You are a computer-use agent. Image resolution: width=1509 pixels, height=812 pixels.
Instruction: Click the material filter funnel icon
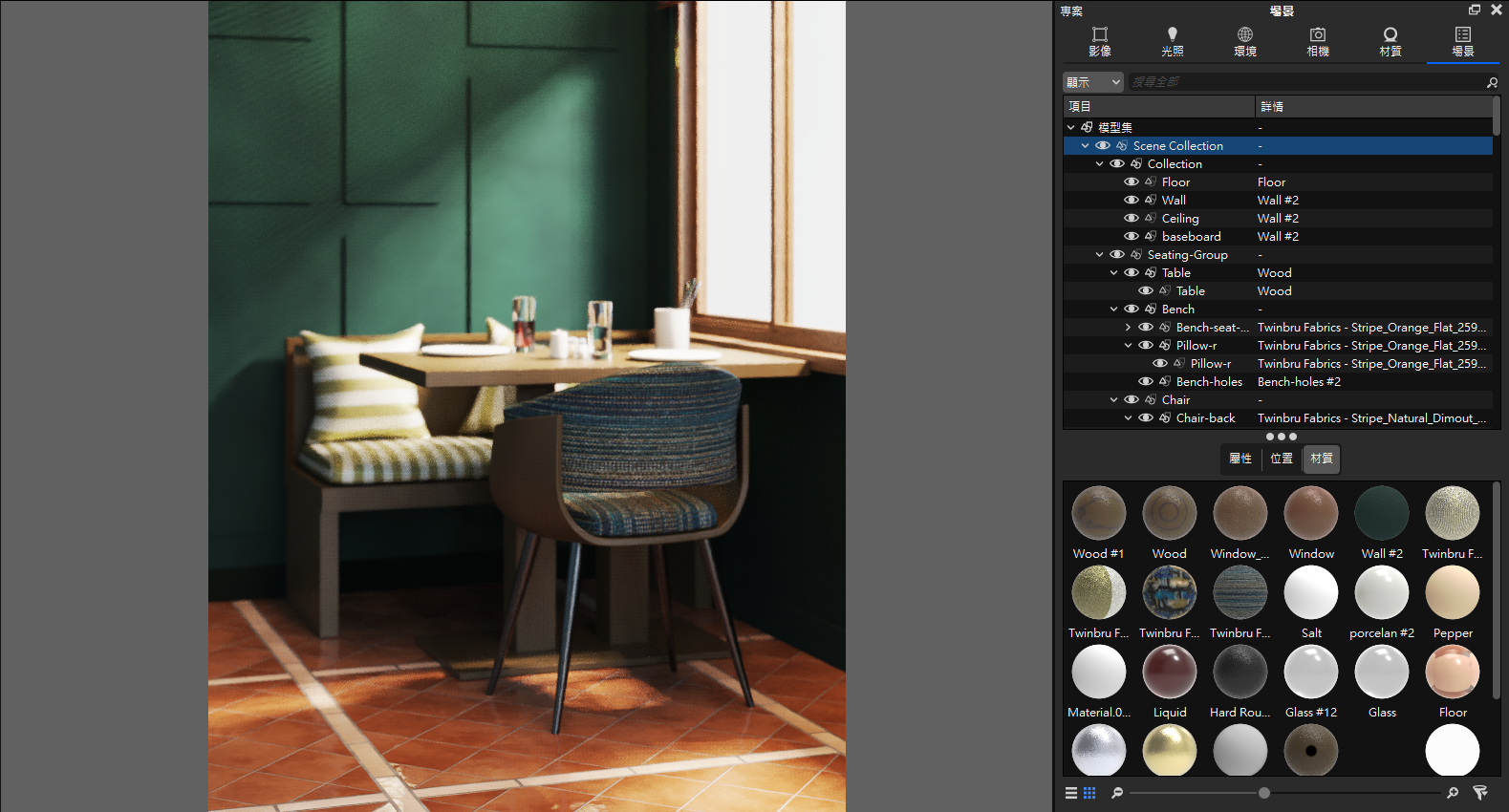(1480, 793)
